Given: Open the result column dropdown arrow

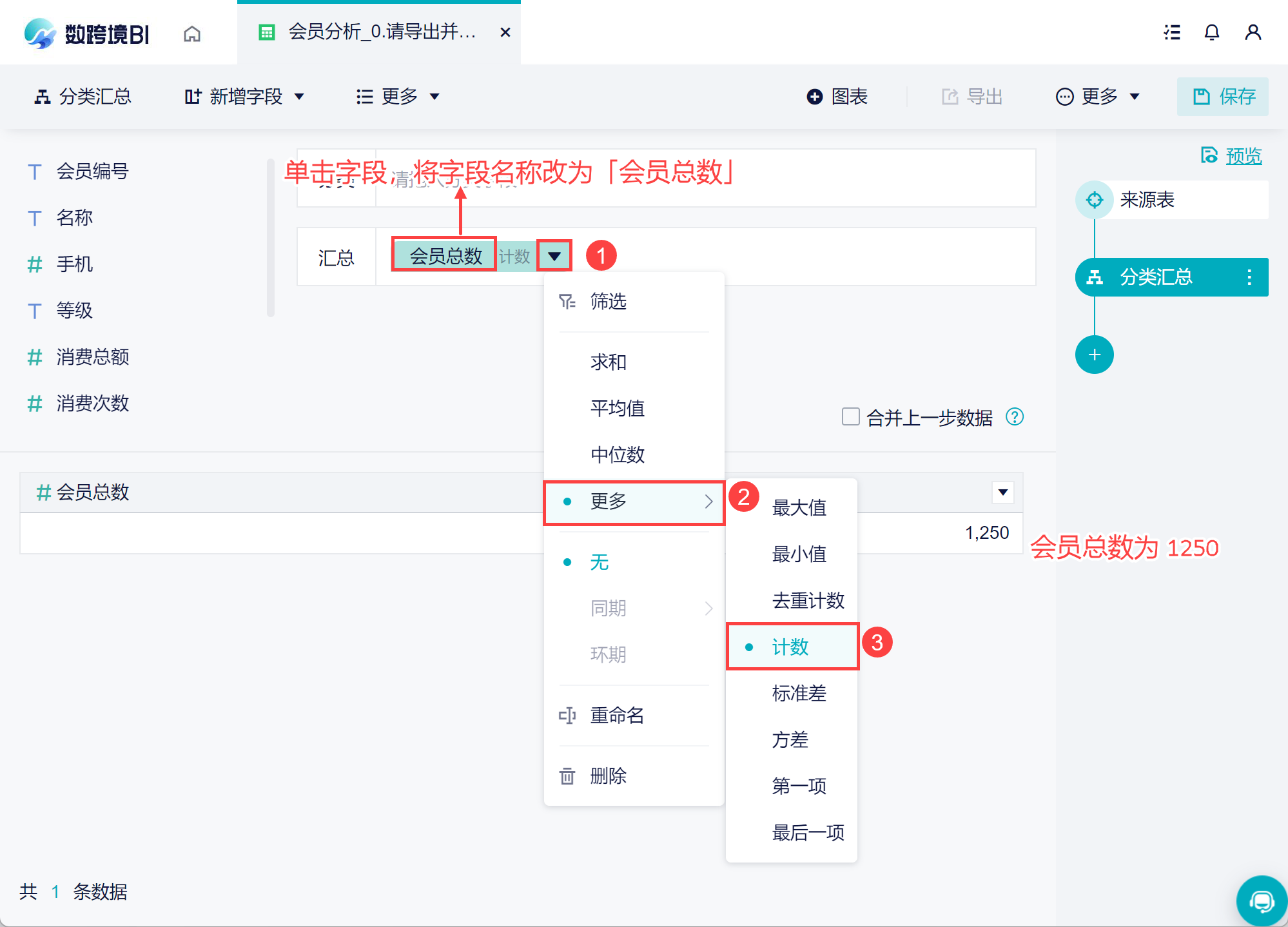Looking at the screenshot, I should tap(1003, 493).
